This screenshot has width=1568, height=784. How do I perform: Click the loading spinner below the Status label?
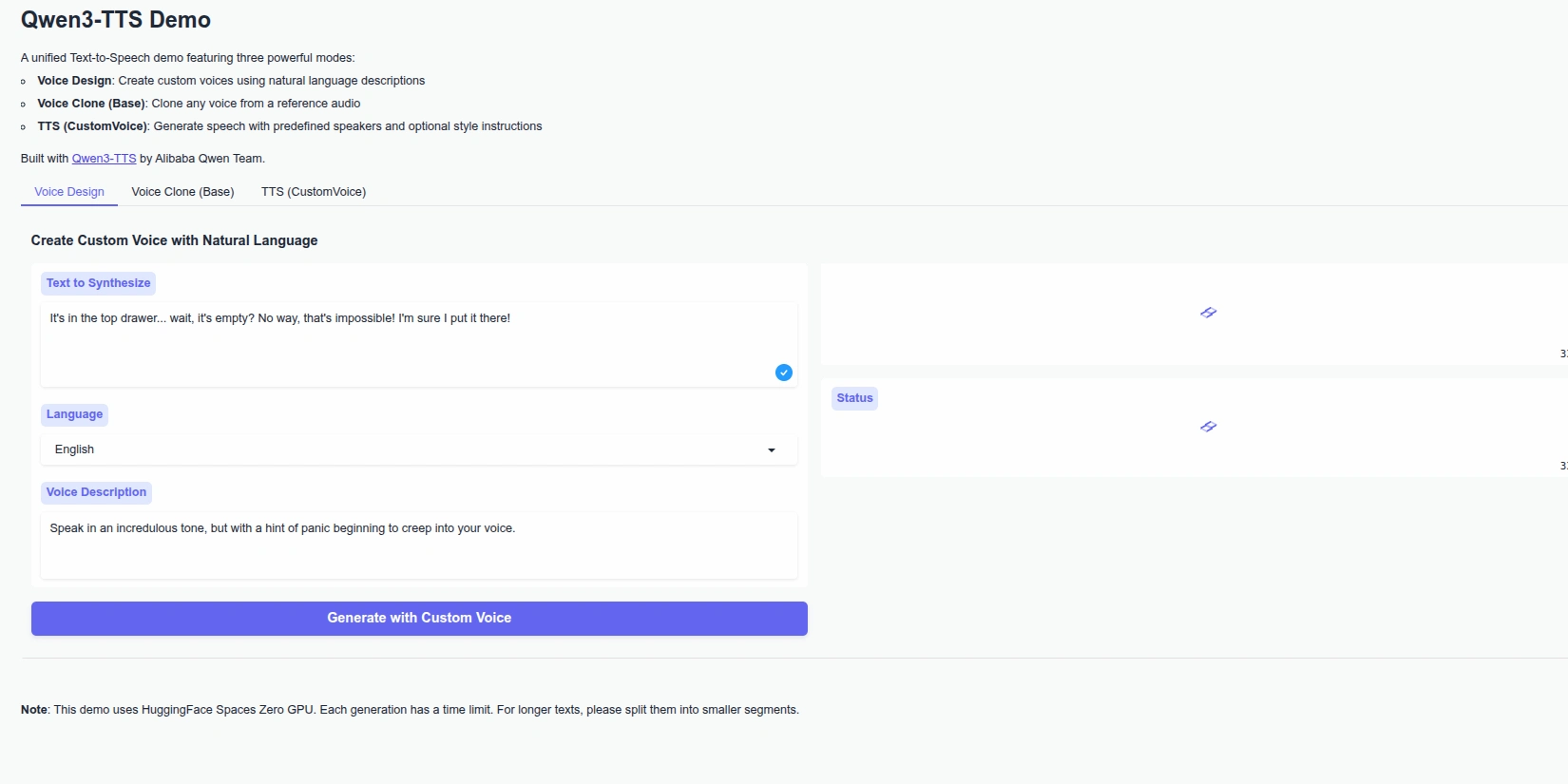point(1208,427)
